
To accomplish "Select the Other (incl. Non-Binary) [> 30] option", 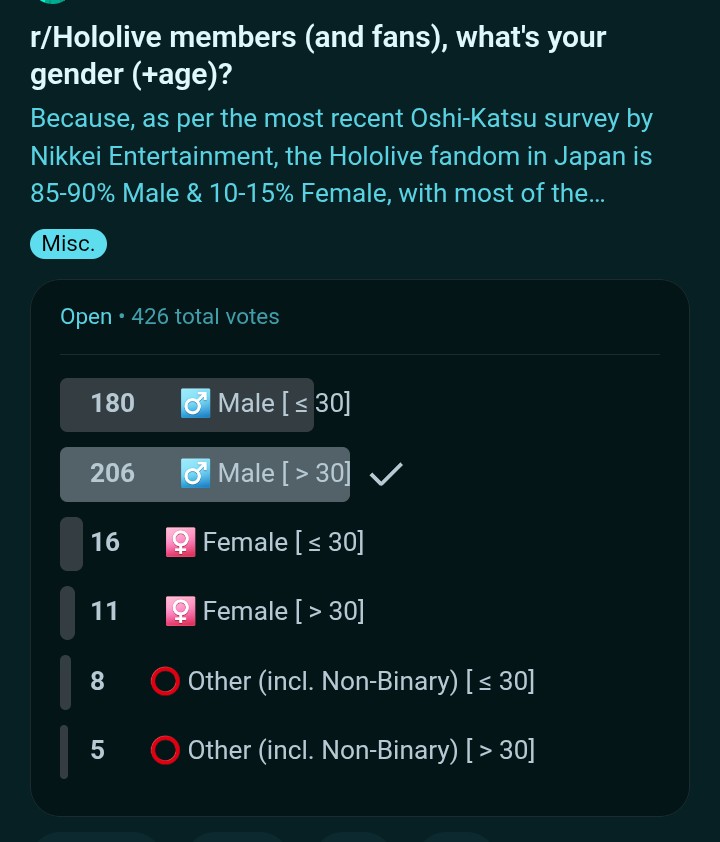I will (x=360, y=751).
